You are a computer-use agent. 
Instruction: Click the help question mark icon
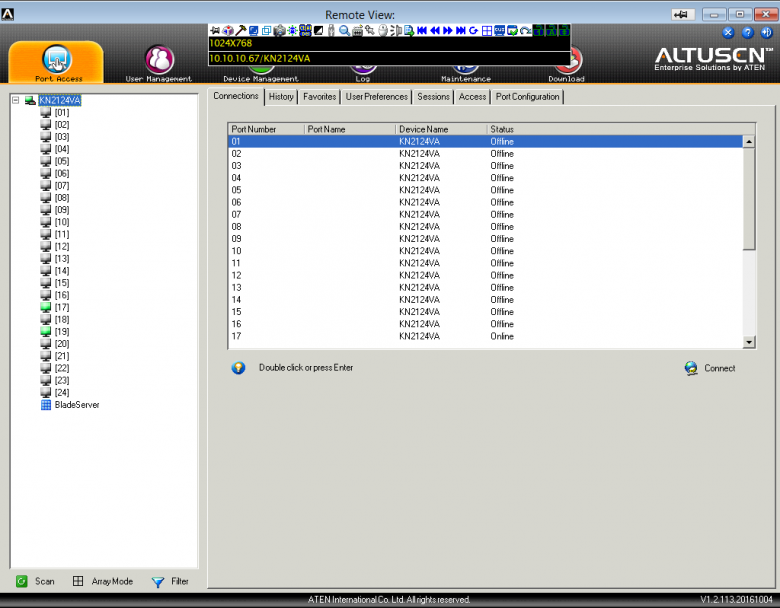click(x=747, y=33)
